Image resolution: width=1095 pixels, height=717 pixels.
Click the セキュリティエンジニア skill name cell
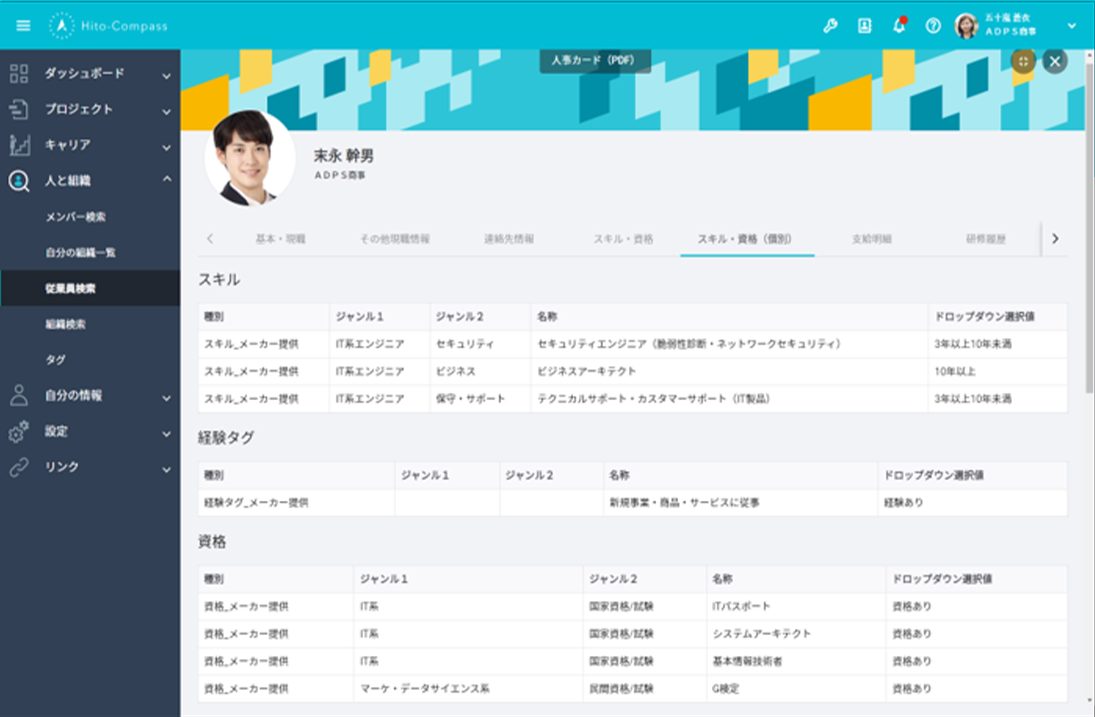coord(729,343)
